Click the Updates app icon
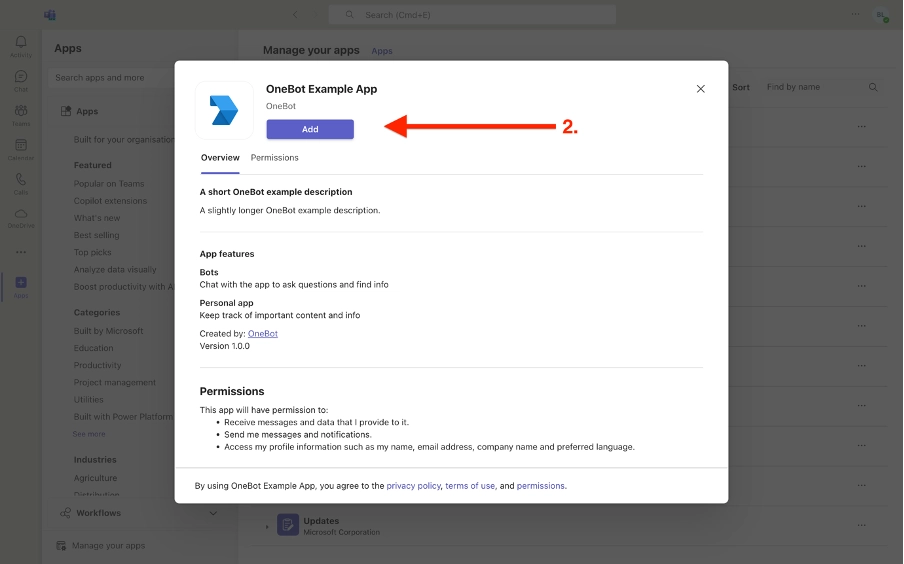Viewport: 904px width, 564px height. tap(288, 525)
